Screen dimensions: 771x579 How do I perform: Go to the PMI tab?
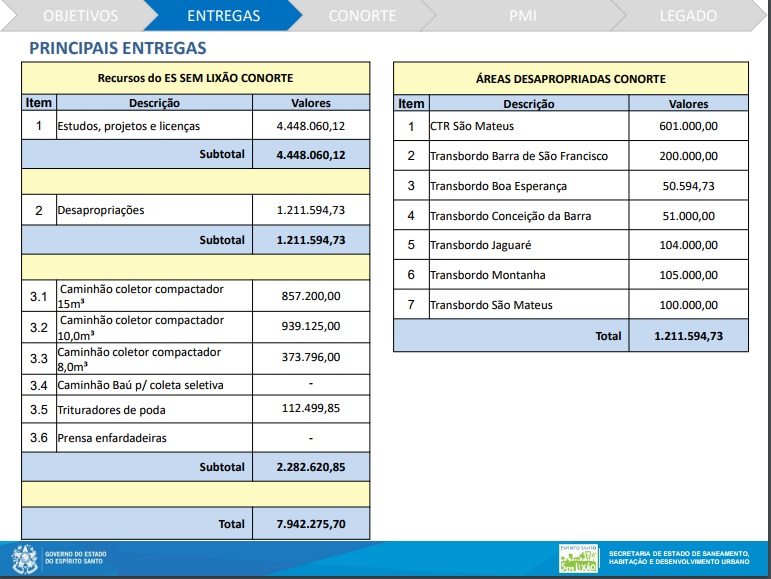(522, 16)
